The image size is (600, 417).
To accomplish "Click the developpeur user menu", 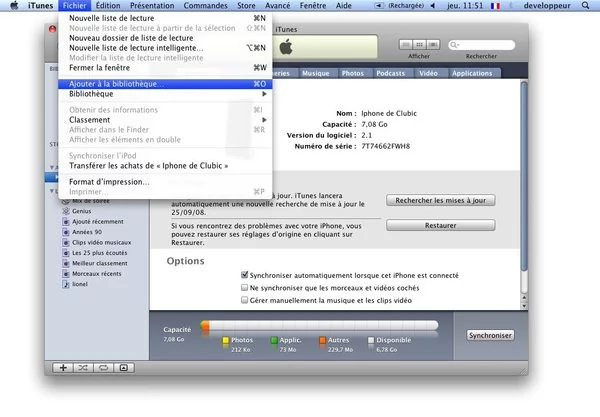I will tap(547, 5).
